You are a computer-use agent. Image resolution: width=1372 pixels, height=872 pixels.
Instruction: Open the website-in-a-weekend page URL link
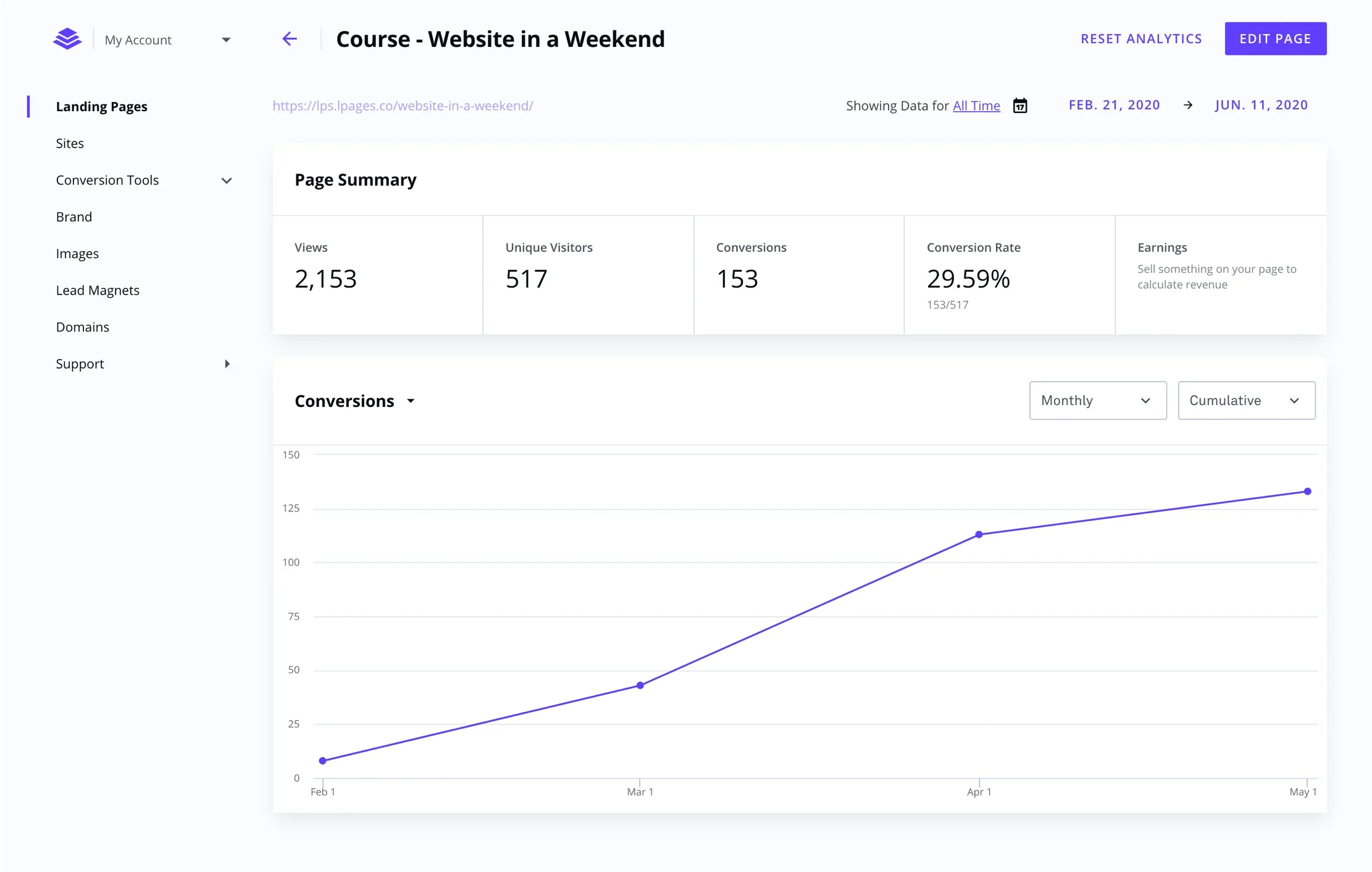coord(403,106)
